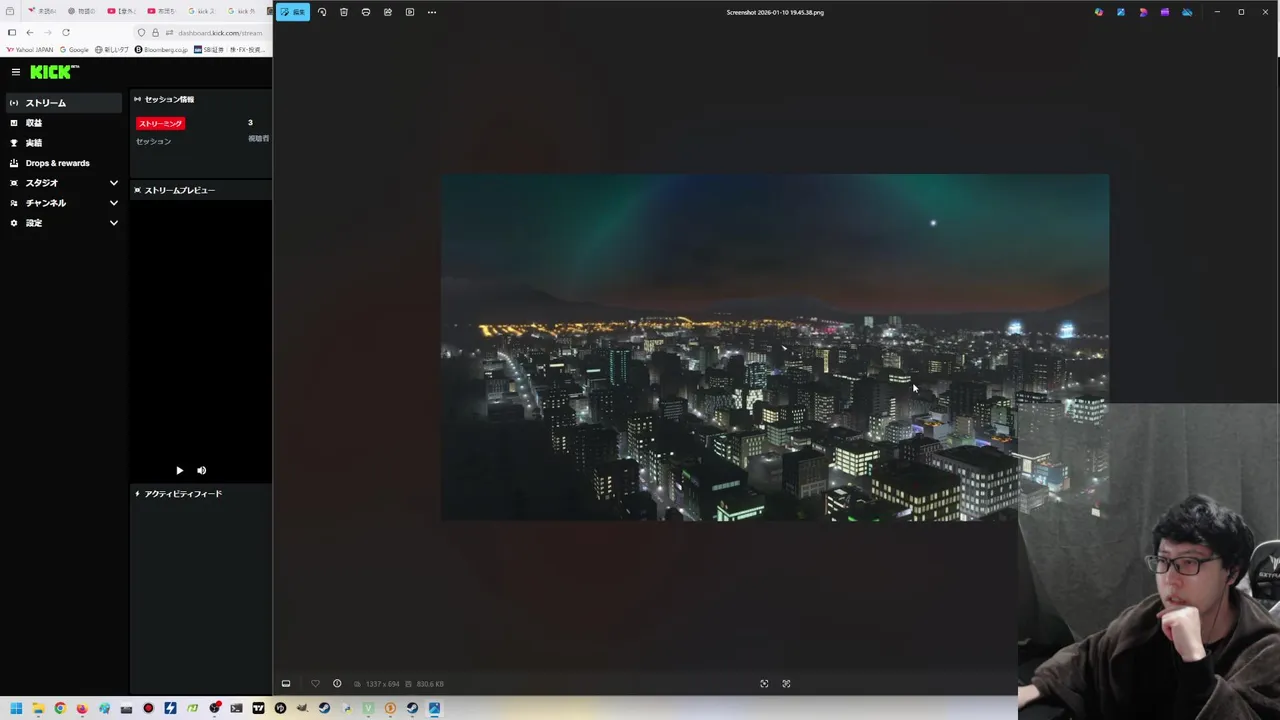1280x720 pixels.
Task: Click the city night screenshot image
Action: pos(774,347)
